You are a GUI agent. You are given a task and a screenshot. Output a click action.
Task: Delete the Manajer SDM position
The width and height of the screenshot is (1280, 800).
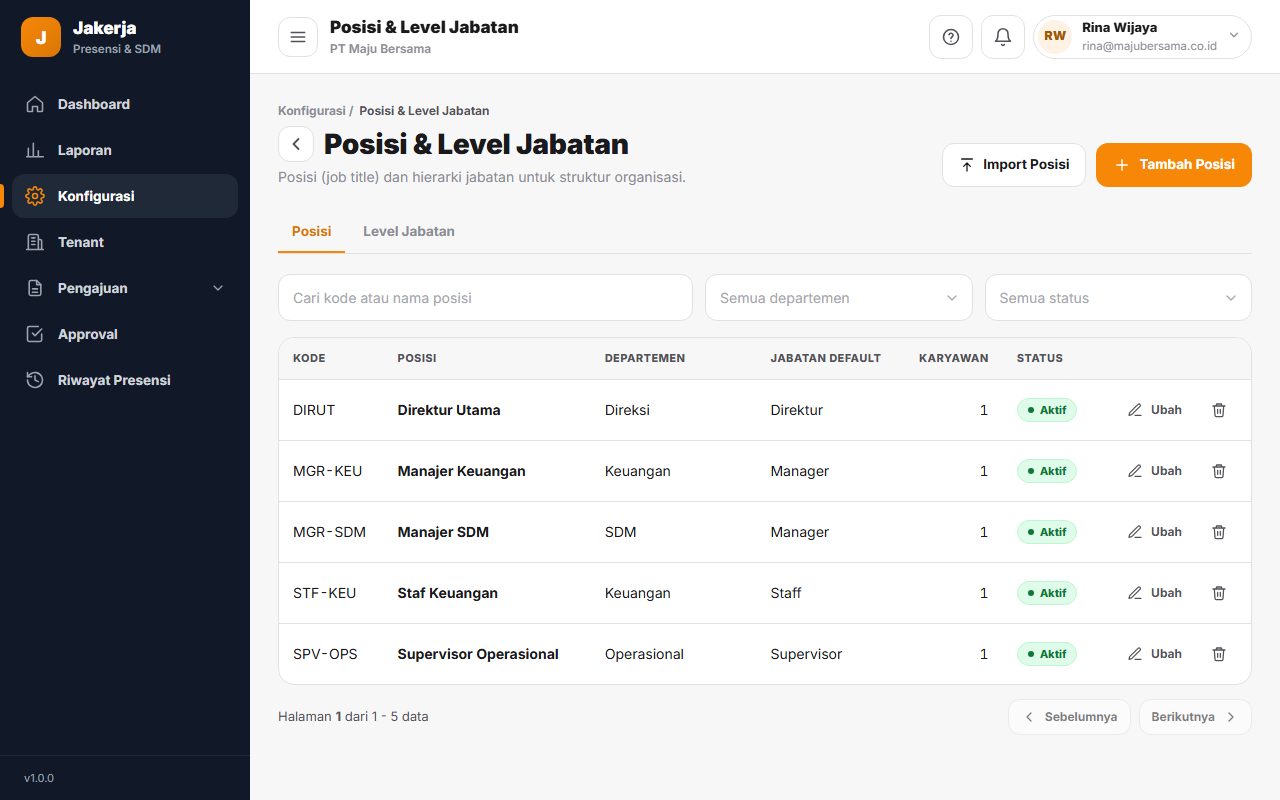coord(1219,532)
